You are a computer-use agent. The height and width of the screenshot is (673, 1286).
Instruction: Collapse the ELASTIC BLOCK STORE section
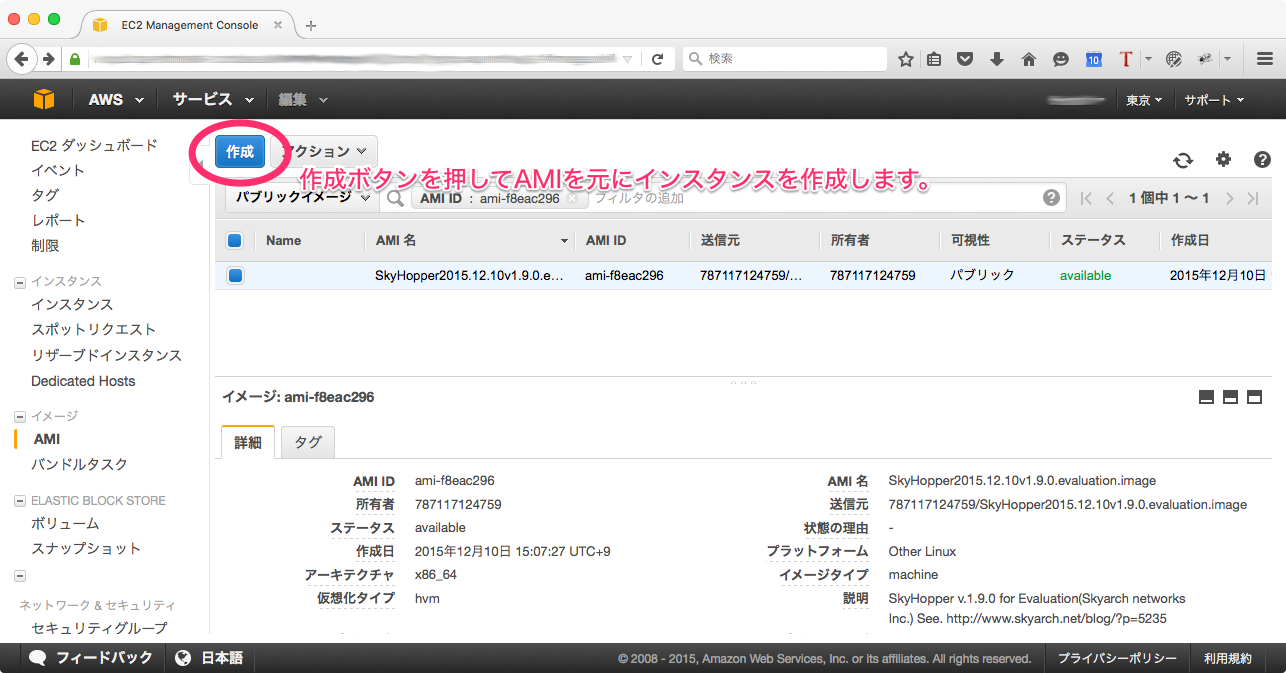tap(20, 501)
